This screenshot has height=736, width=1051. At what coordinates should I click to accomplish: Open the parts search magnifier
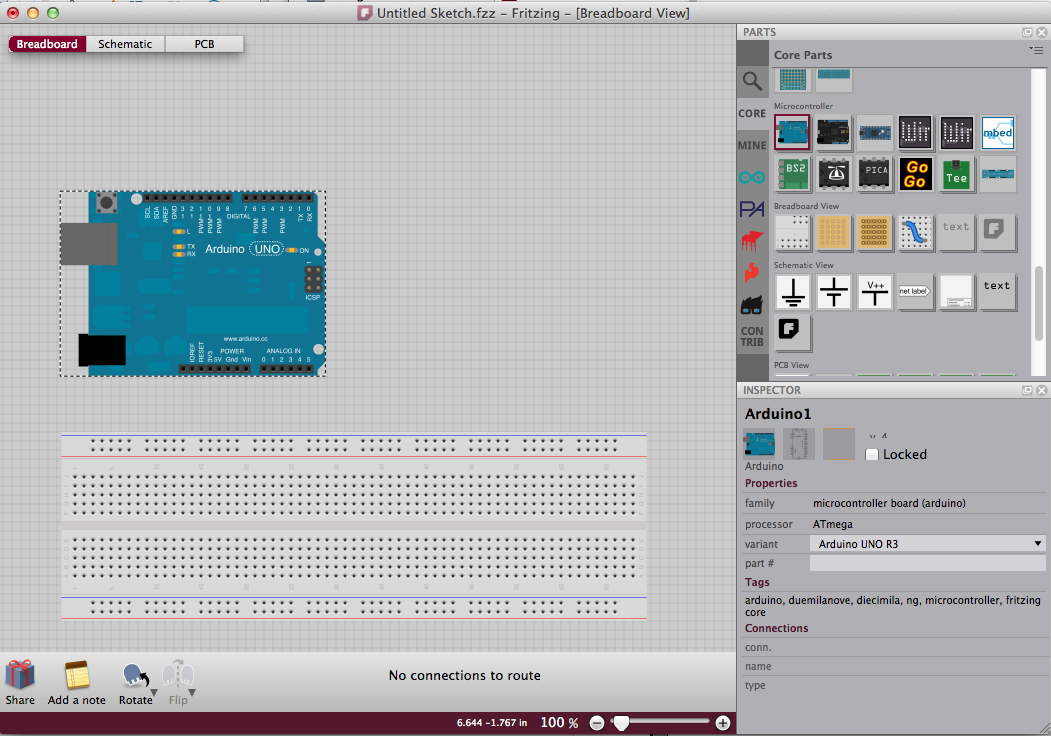coord(752,81)
